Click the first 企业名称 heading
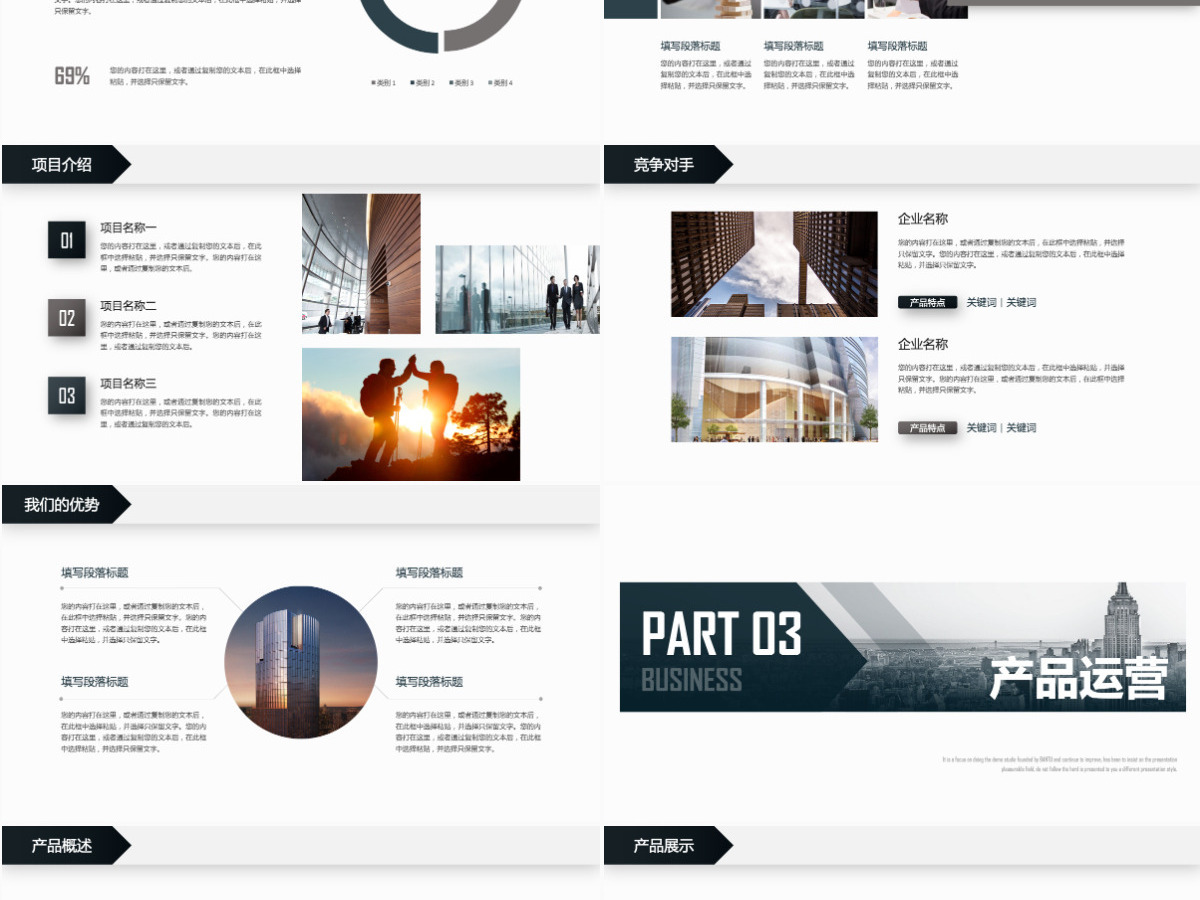This screenshot has width=1200, height=900. point(923,219)
